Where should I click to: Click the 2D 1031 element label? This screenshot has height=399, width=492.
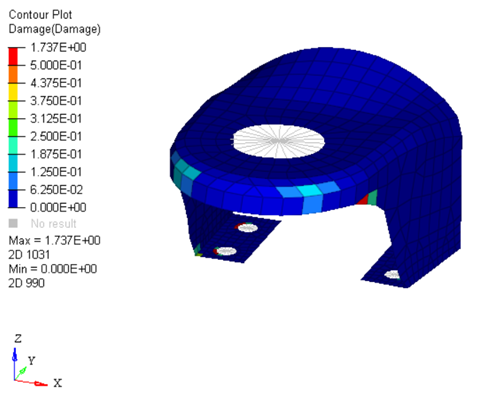pyautogui.click(x=29, y=255)
